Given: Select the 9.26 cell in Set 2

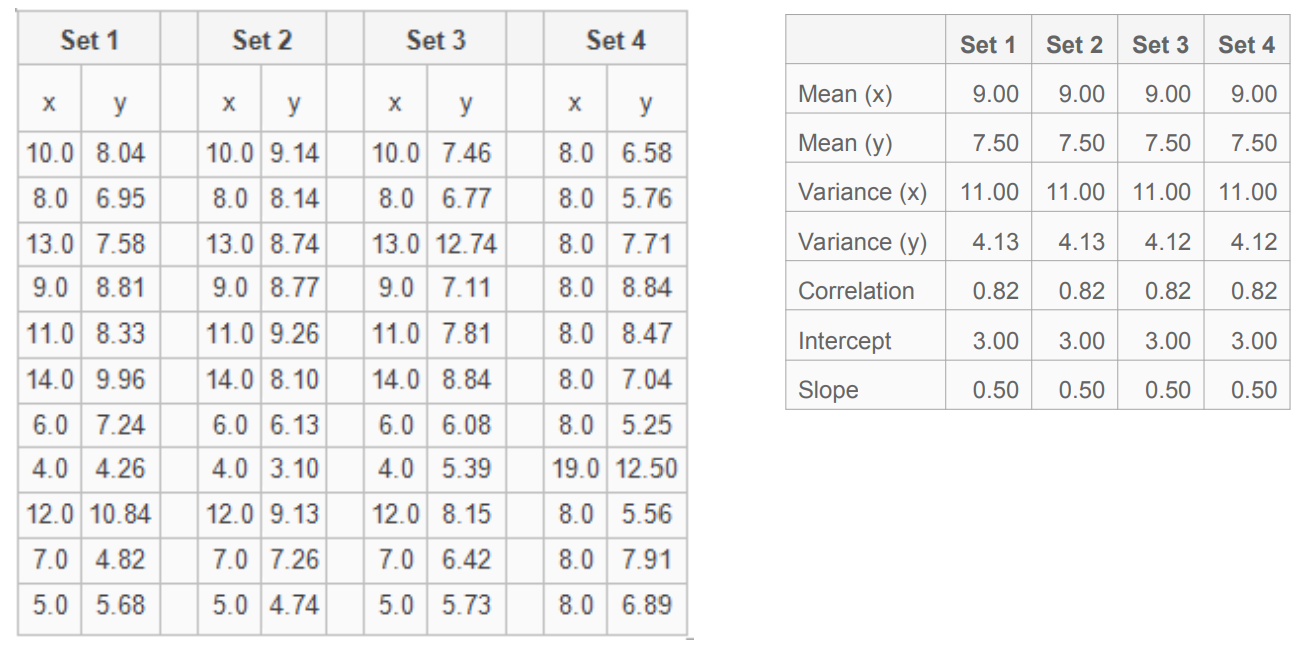Looking at the screenshot, I should [294, 333].
